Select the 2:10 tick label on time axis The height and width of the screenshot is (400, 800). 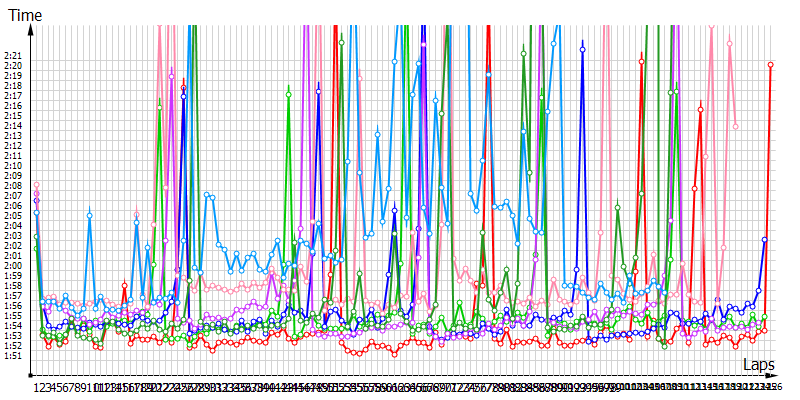coord(13,165)
